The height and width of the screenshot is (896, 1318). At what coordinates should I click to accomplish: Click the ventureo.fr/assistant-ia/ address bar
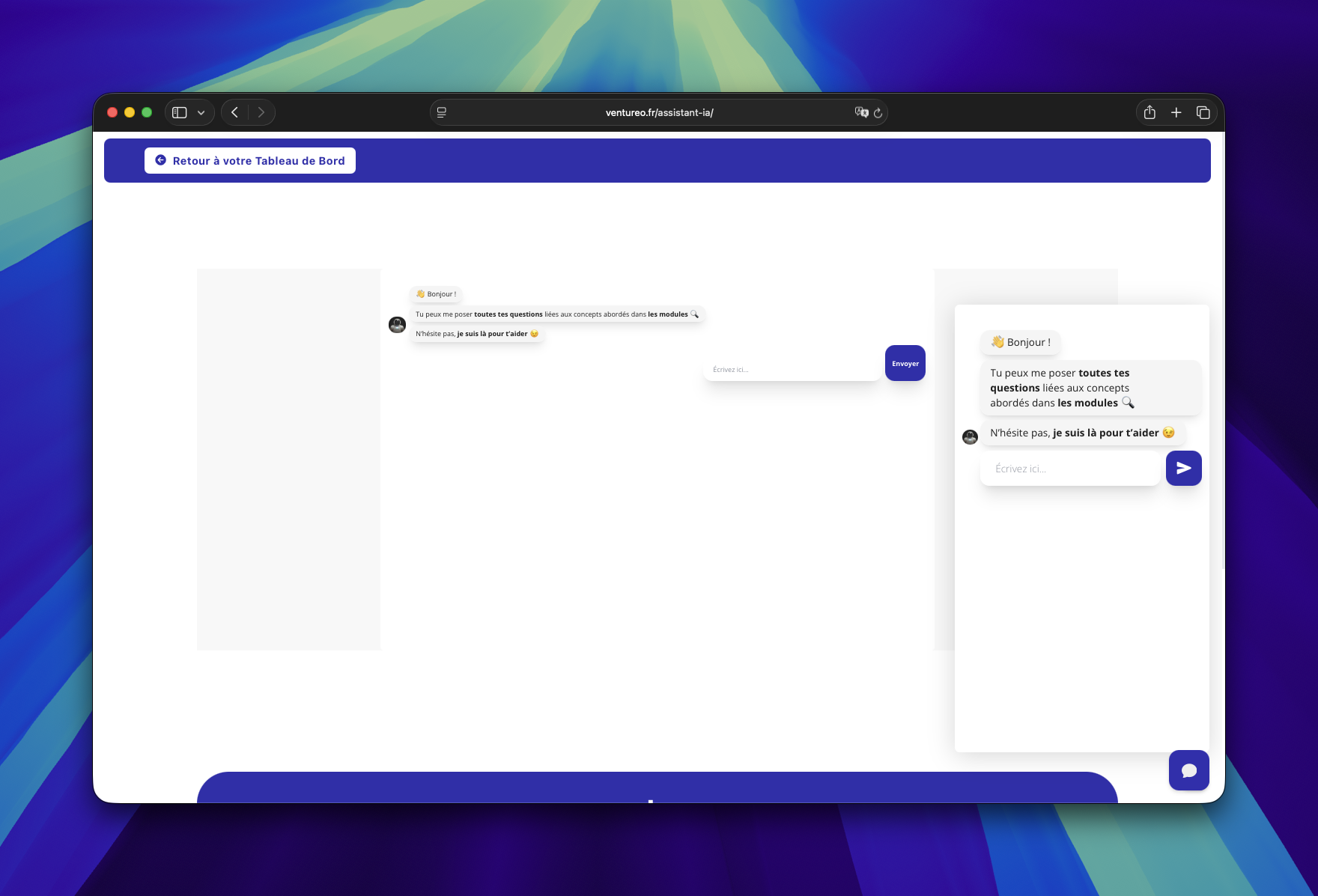click(659, 112)
